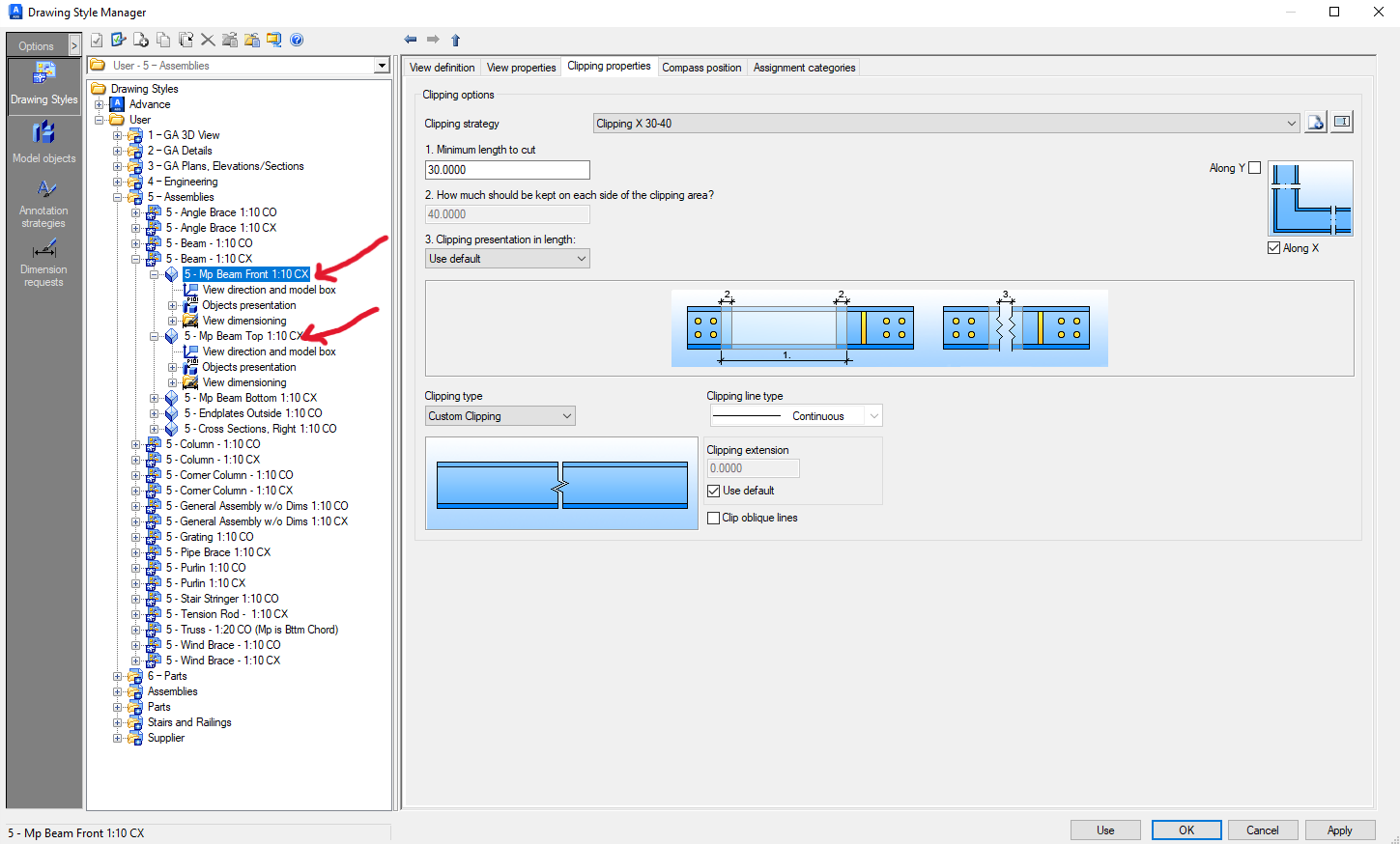The image size is (1400, 844).
Task: Uncheck Use default under Clipping extension
Action: point(714,491)
